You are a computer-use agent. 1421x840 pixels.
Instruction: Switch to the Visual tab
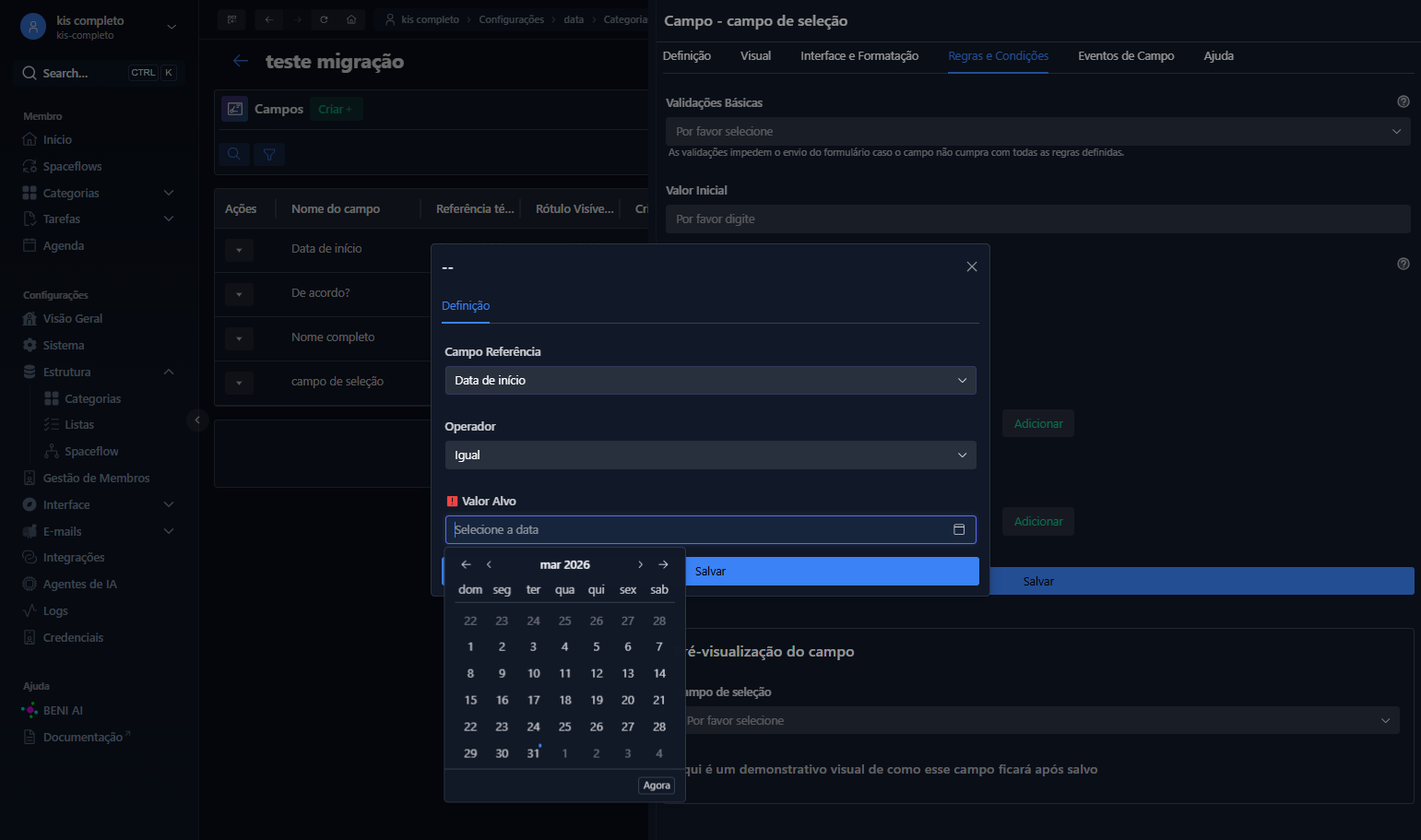pyautogui.click(x=755, y=56)
